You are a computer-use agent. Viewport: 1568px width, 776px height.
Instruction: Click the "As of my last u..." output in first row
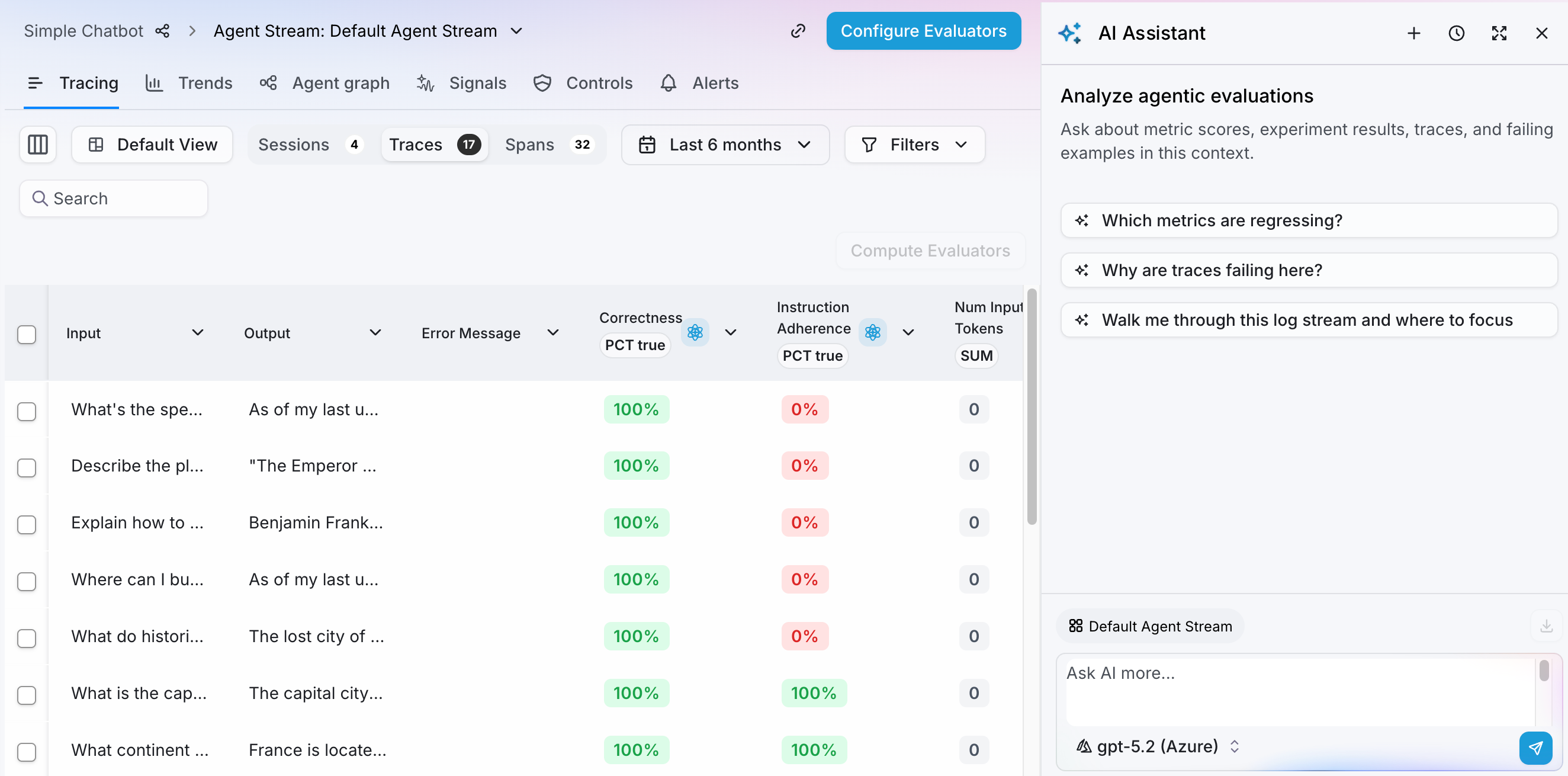313,409
